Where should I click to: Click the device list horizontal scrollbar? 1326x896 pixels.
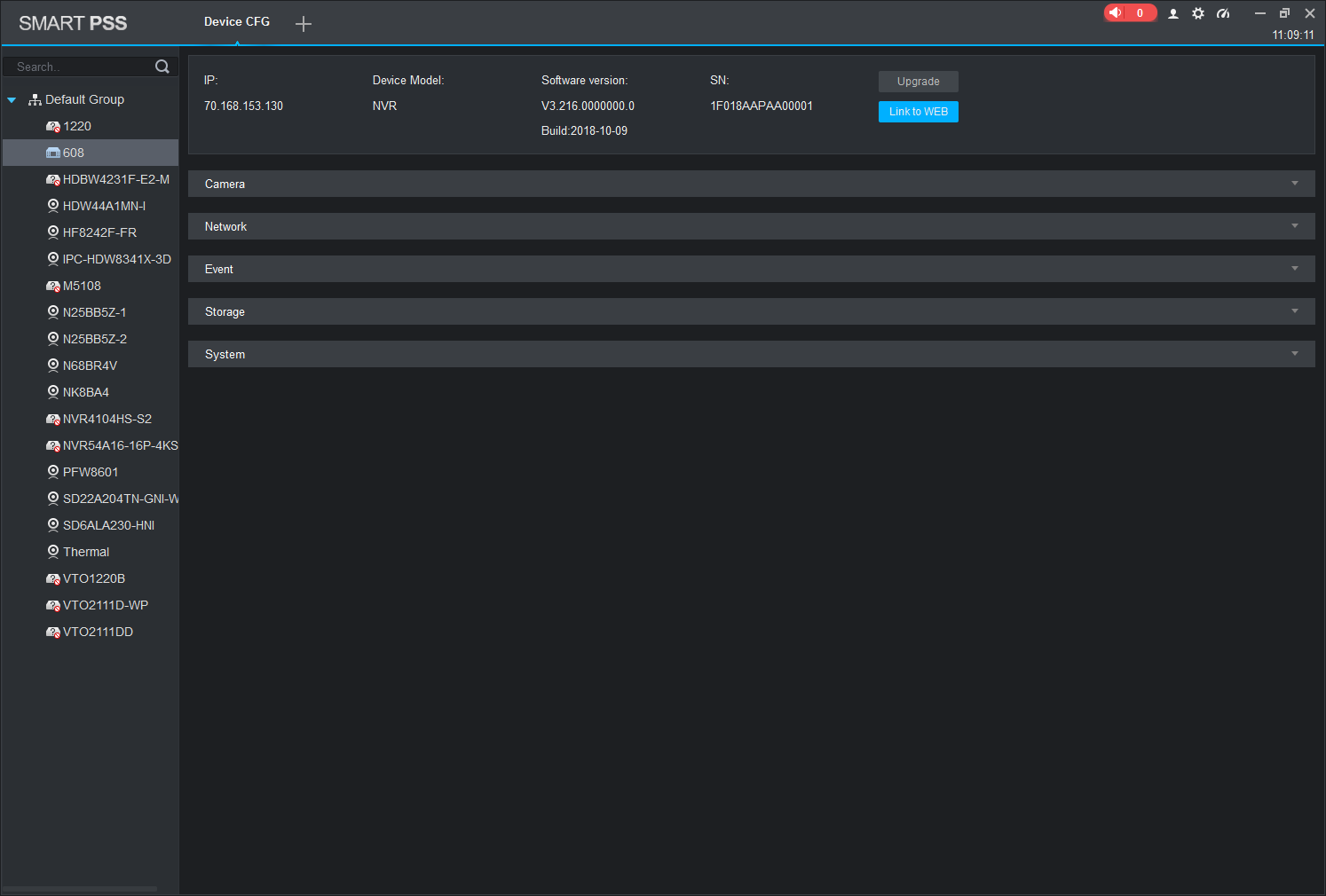tap(80, 888)
